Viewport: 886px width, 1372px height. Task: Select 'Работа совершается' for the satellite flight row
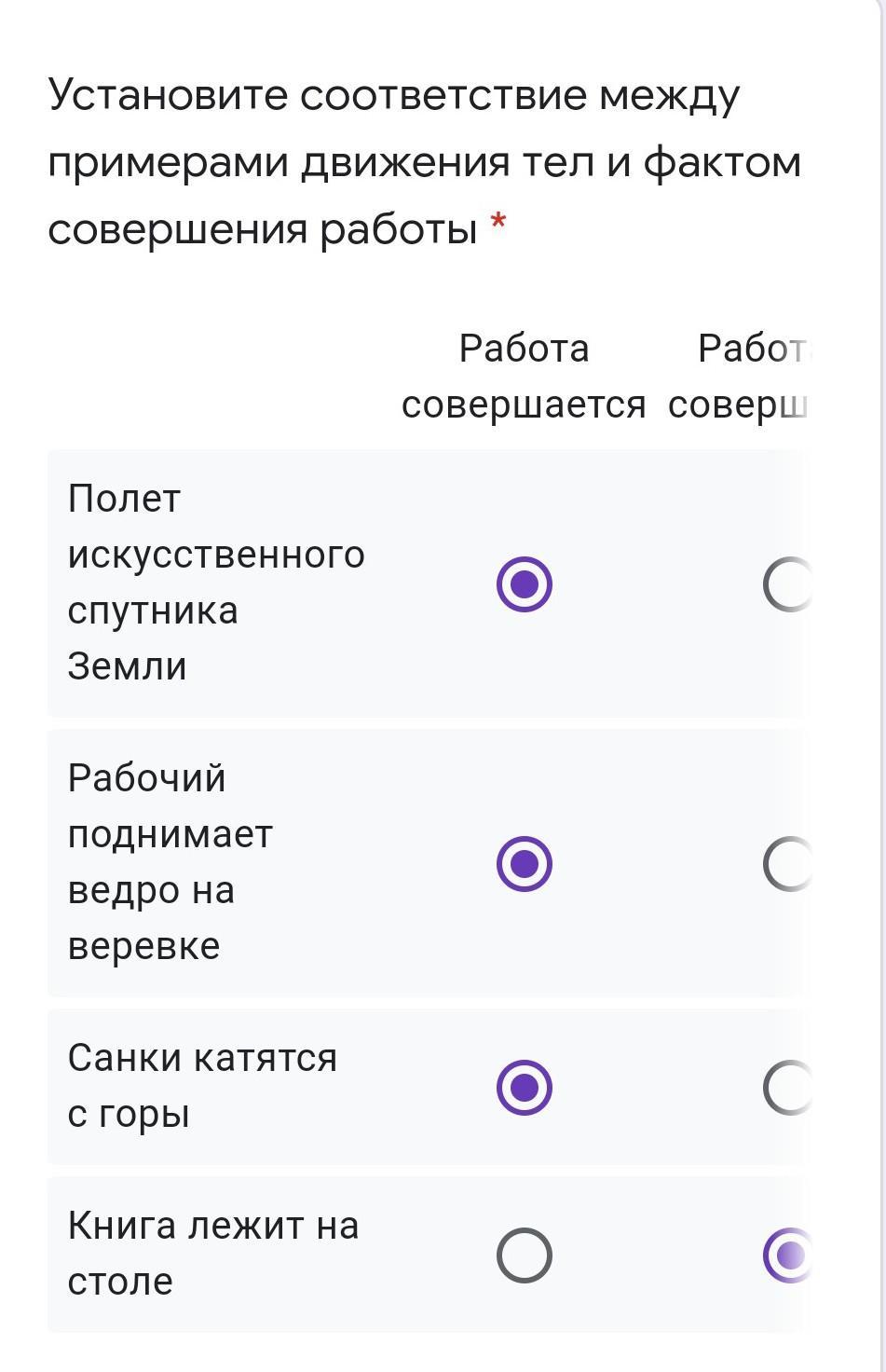[x=525, y=584]
